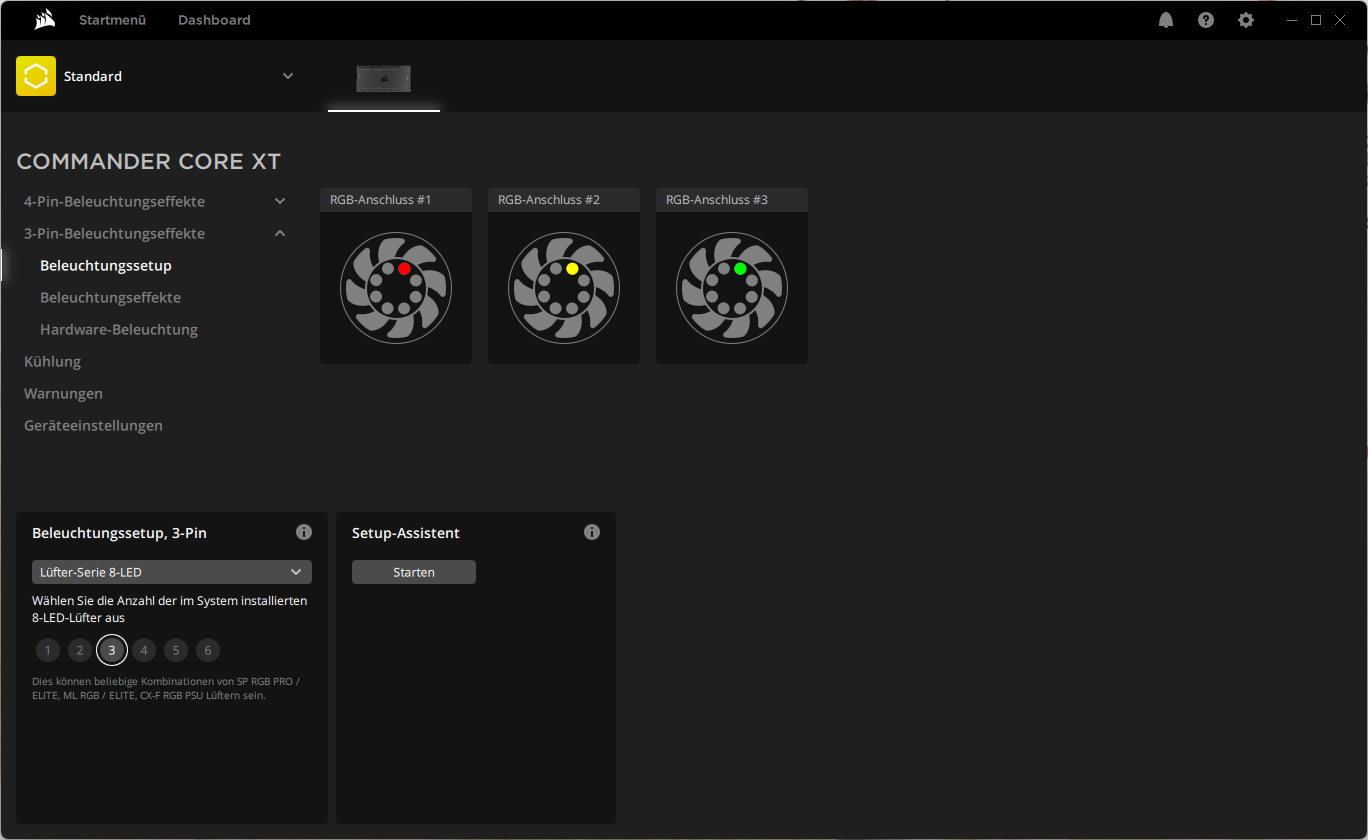Collapse 3-Pin-Beleuchtungseffekte section chevron

tap(280, 233)
